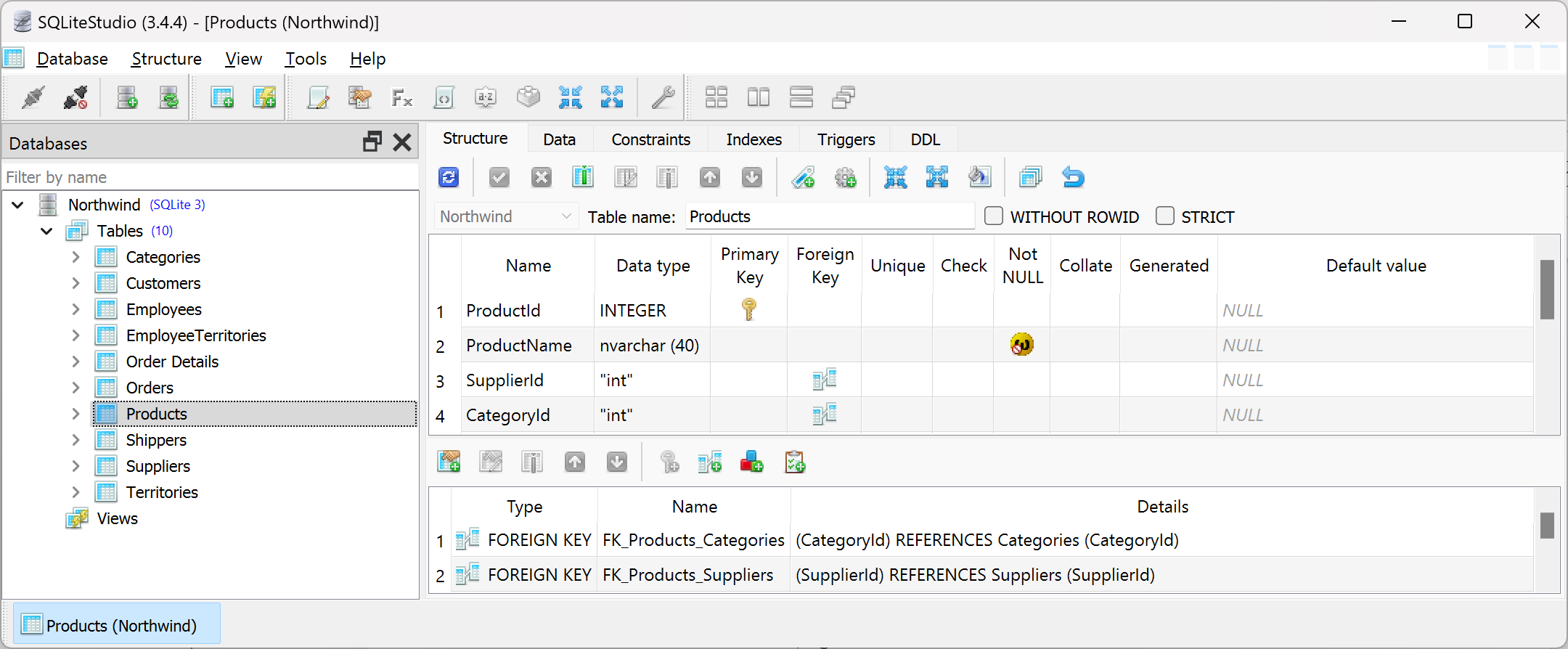Expand the Employees table node
Image resolution: width=1568 pixels, height=649 pixels.
pyautogui.click(x=75, y=309)
